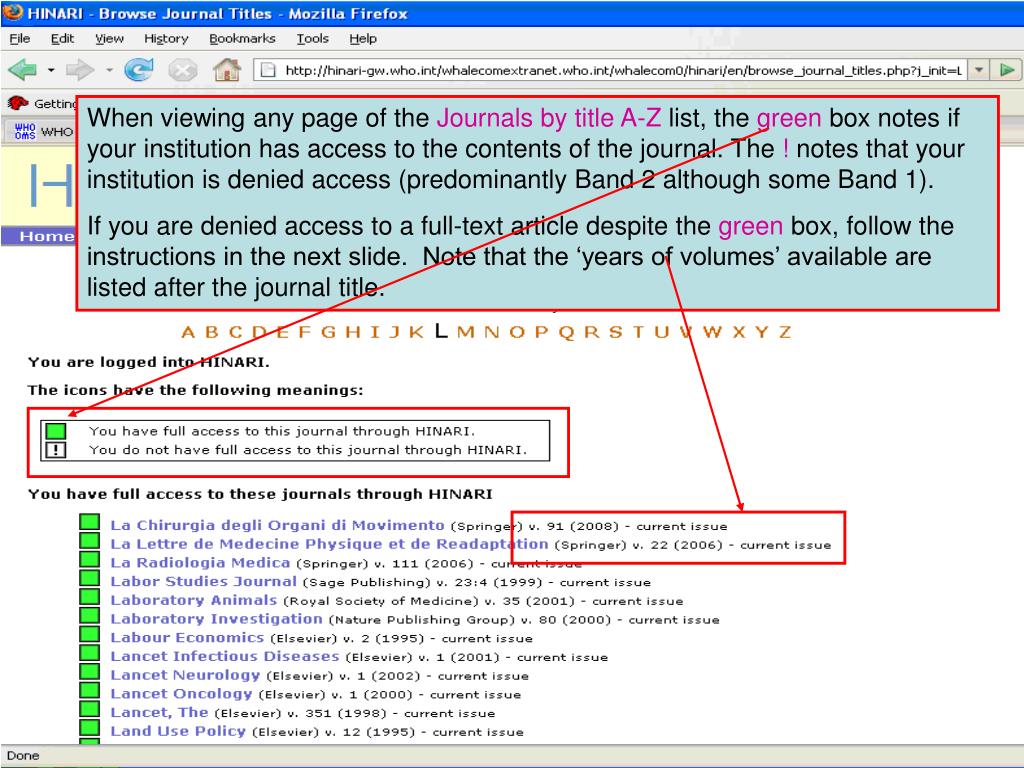Open the Lancet, The journal link

pos(159,712)
